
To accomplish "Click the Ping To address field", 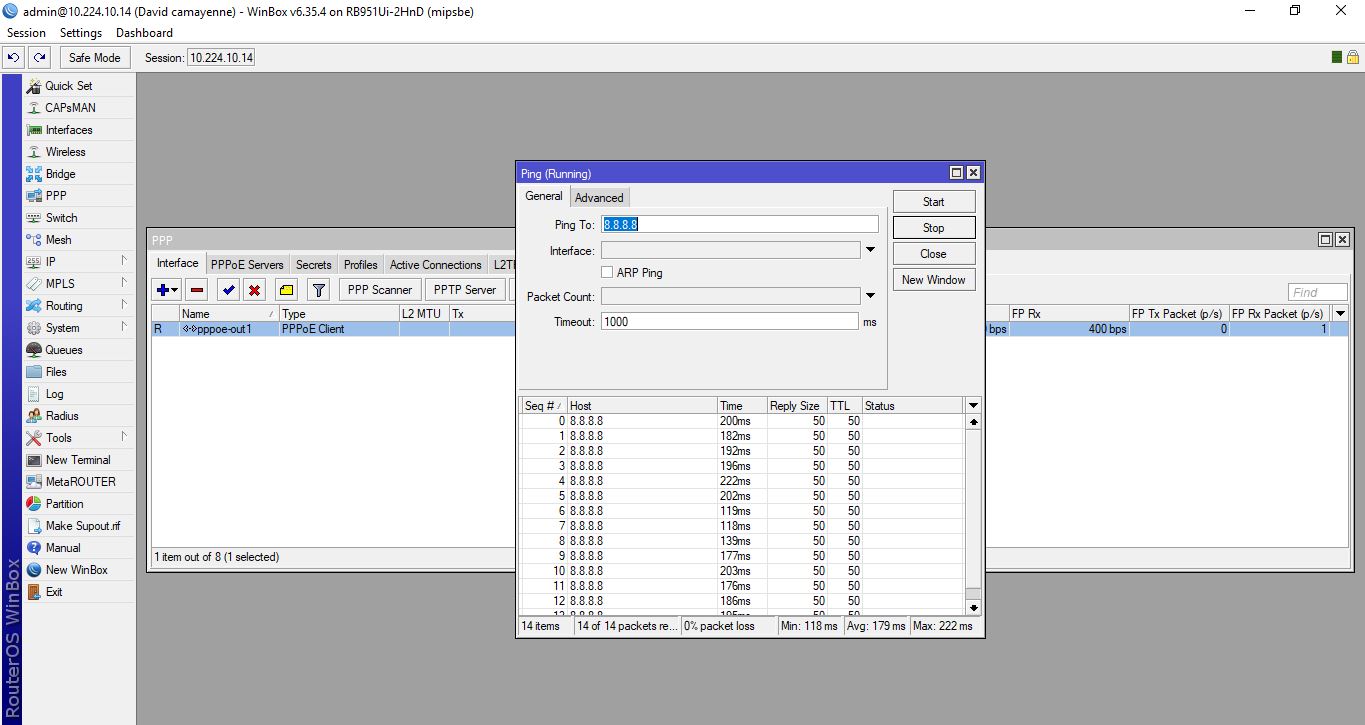I will click(740, 224).
